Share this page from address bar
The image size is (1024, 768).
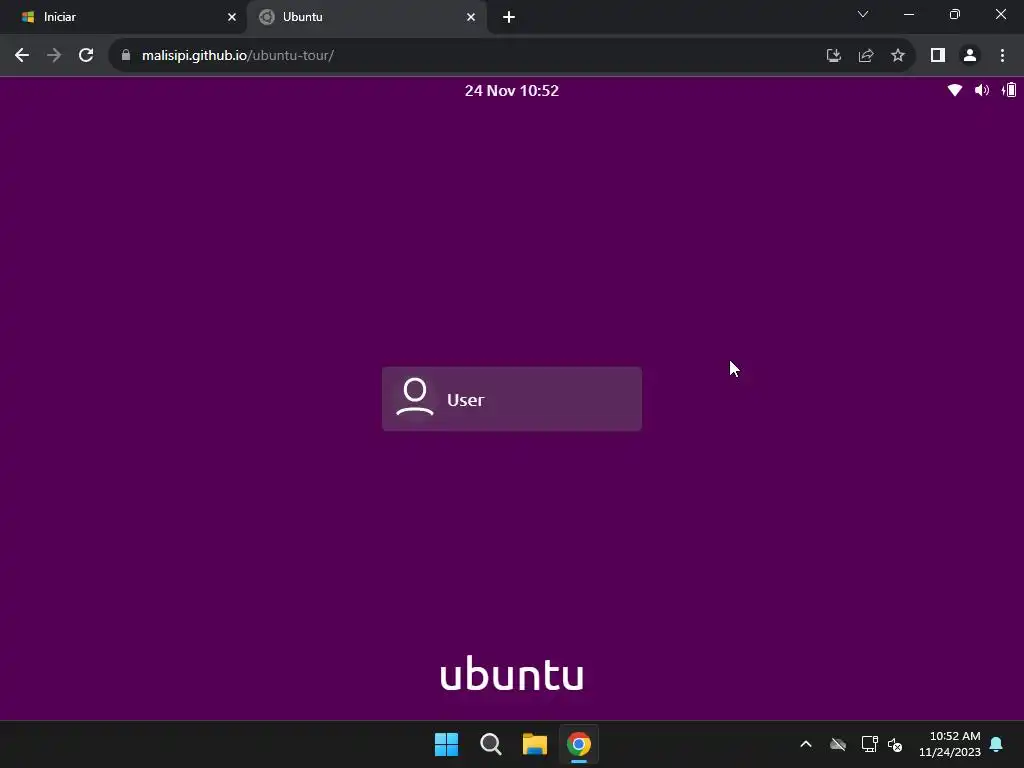click(x=866, y=56)
